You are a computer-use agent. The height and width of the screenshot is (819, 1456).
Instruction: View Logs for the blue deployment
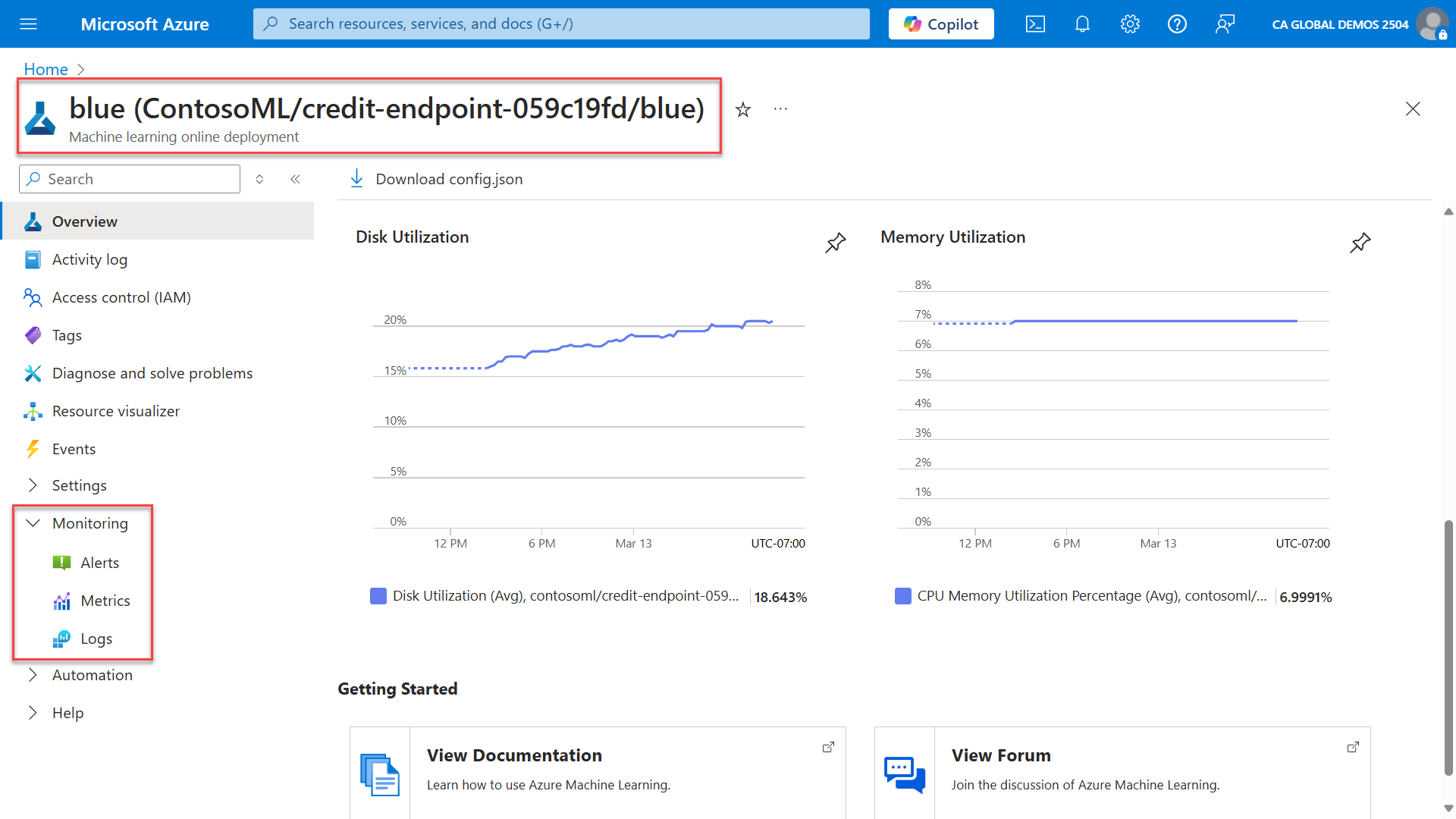(x=96, y=638)
